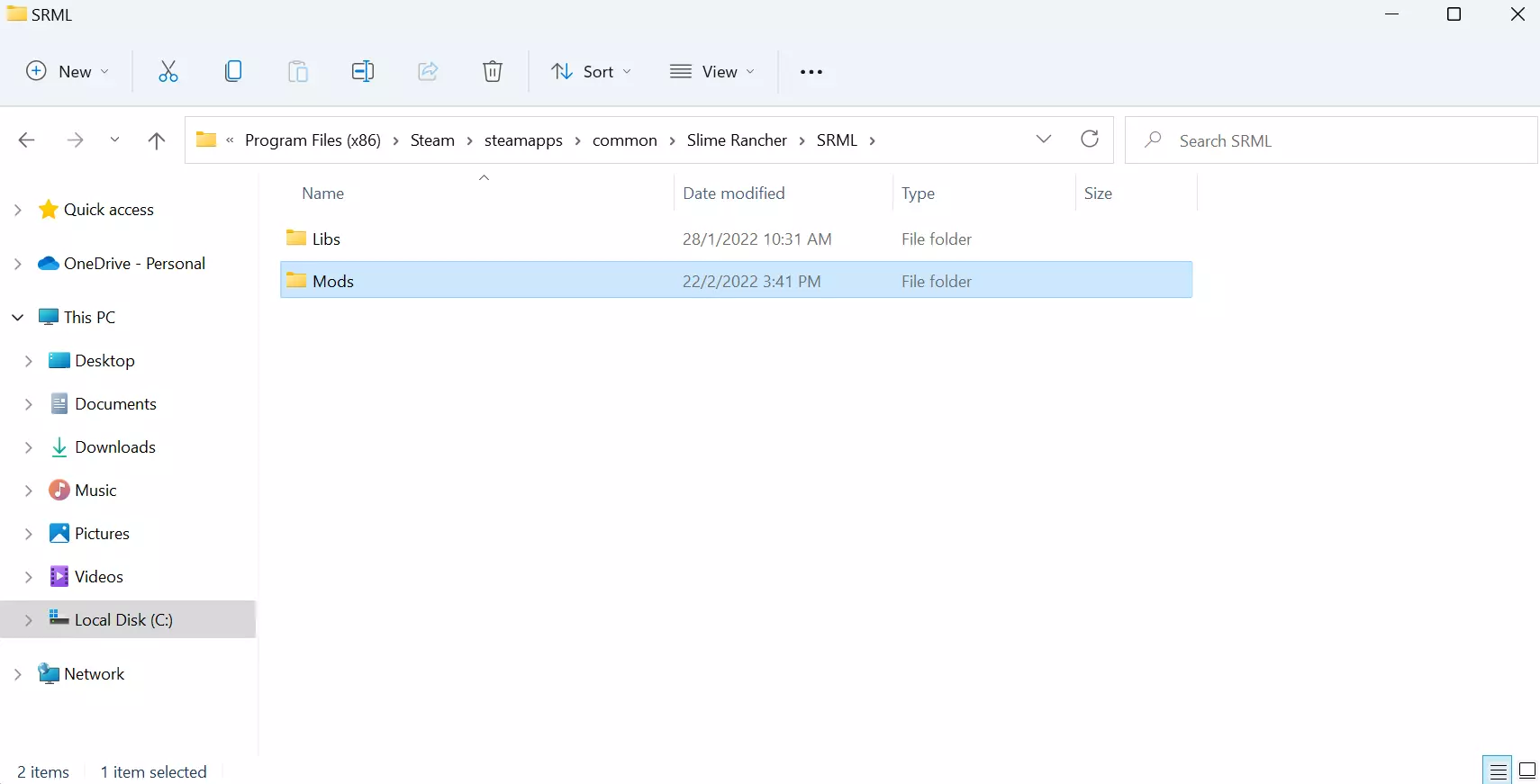Expand the Network tree node
The width and height of the screenshot is (1540, 784).
tap(18, 674)
